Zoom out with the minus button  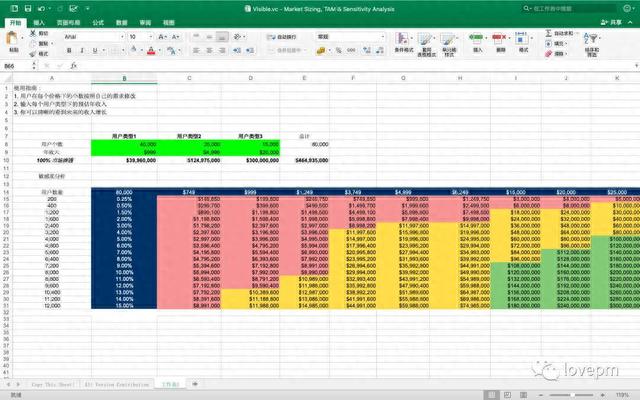[541, 395]
